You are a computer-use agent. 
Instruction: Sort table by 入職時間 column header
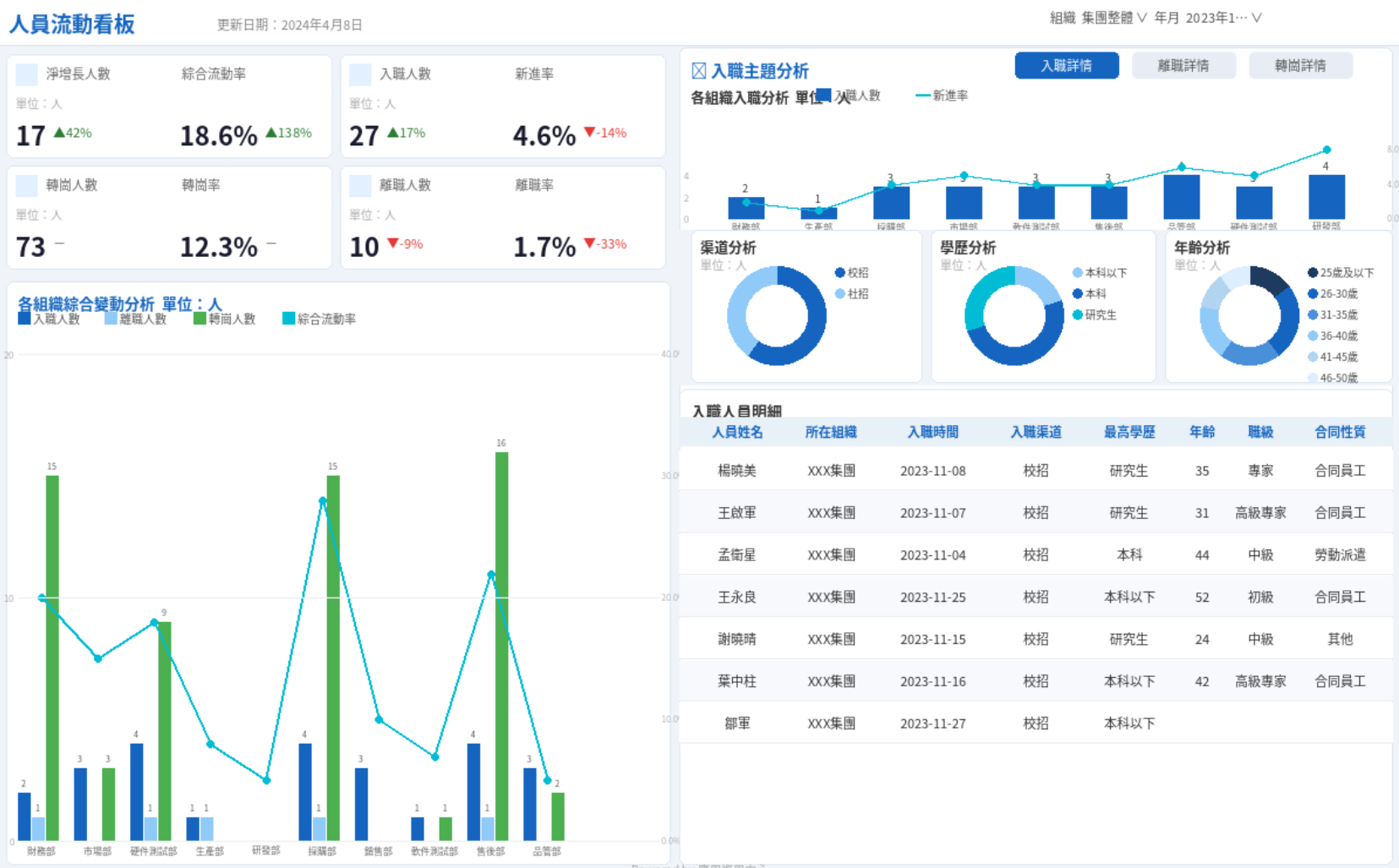click(x=932, y=432)
